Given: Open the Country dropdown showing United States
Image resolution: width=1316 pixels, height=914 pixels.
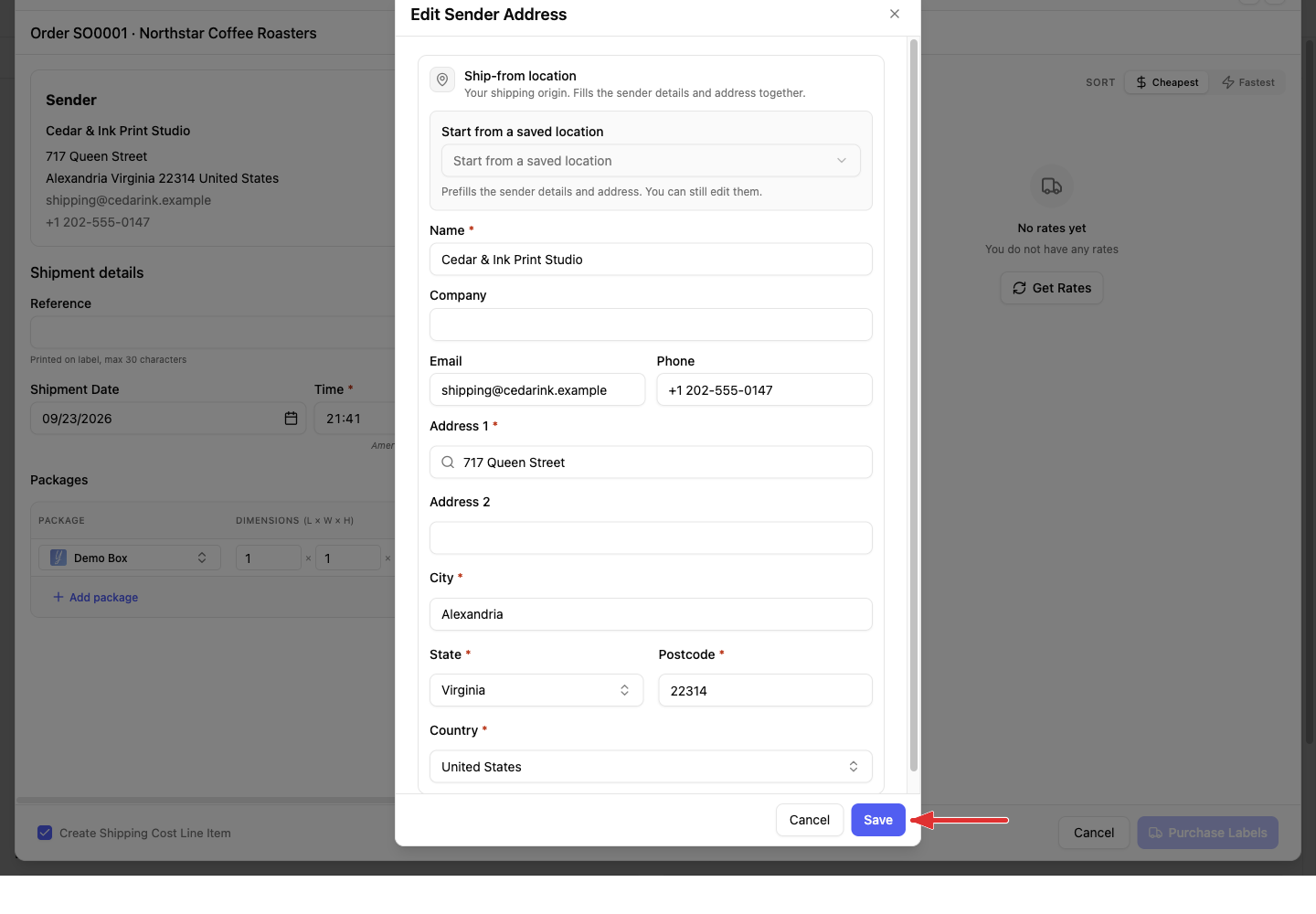Looking at the screenshot, I should coord(651,767).
